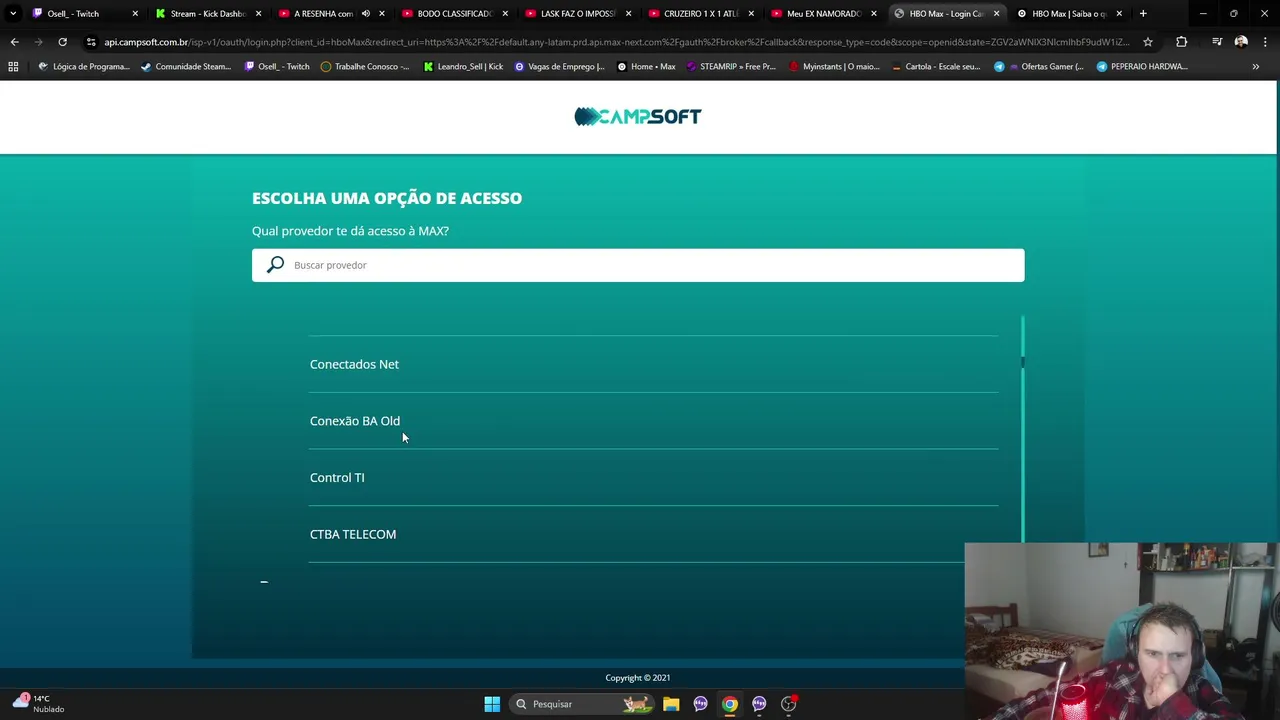
Task: Open the tab search dropdown
Action: click(x=12, y=14)
